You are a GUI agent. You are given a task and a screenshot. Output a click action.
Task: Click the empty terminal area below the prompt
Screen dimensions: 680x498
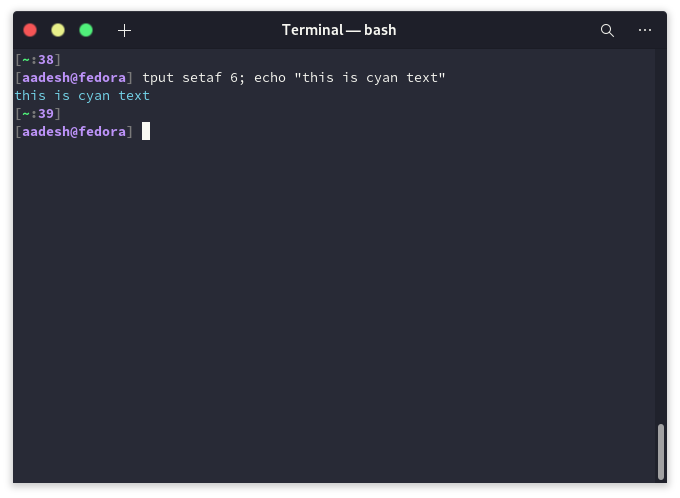(x=334, y=304)
